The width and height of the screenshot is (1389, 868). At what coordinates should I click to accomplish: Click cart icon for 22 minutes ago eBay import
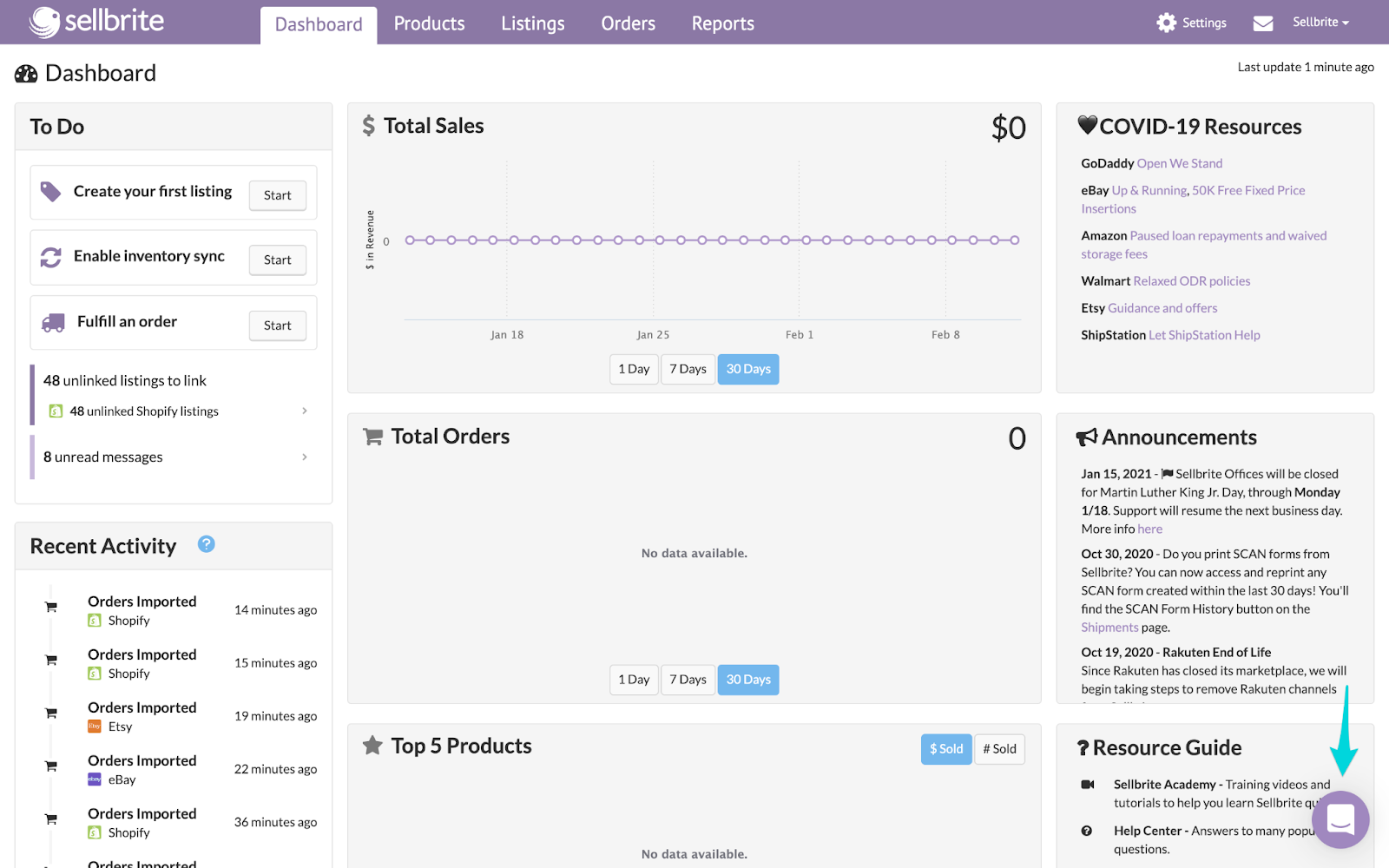click(51, 766)
